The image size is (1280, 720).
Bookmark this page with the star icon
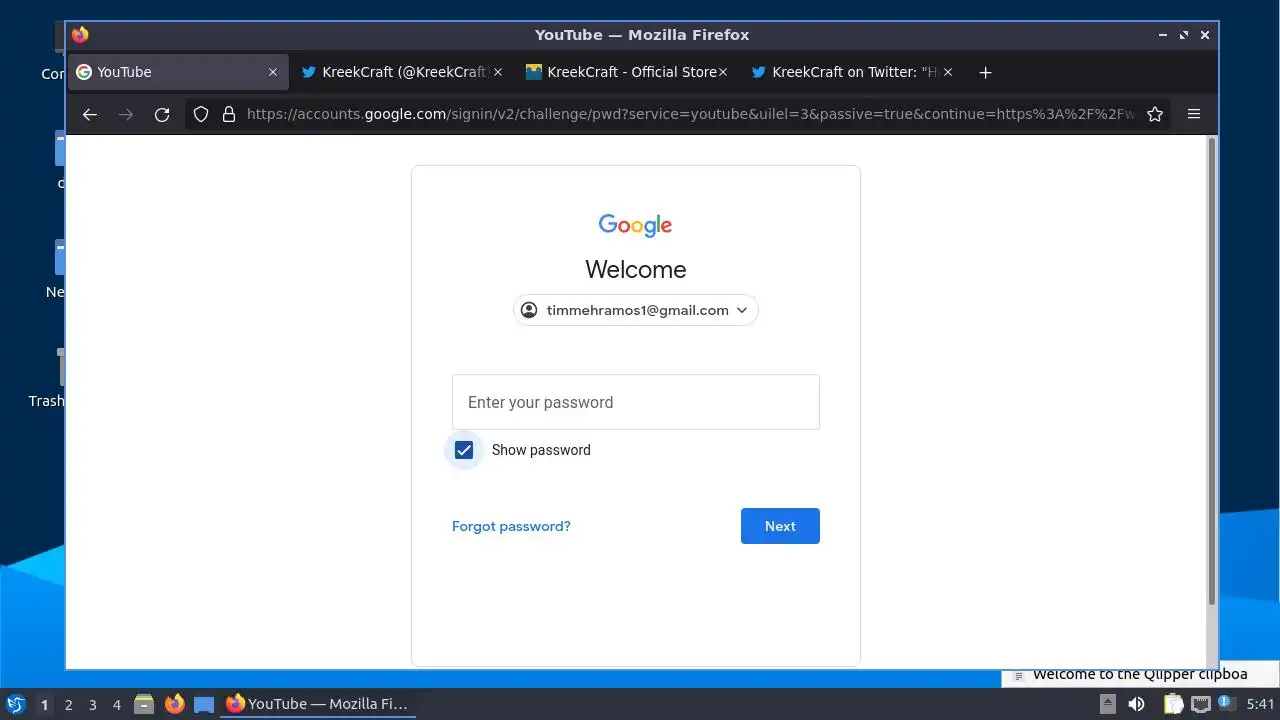tap(1155, 114)
